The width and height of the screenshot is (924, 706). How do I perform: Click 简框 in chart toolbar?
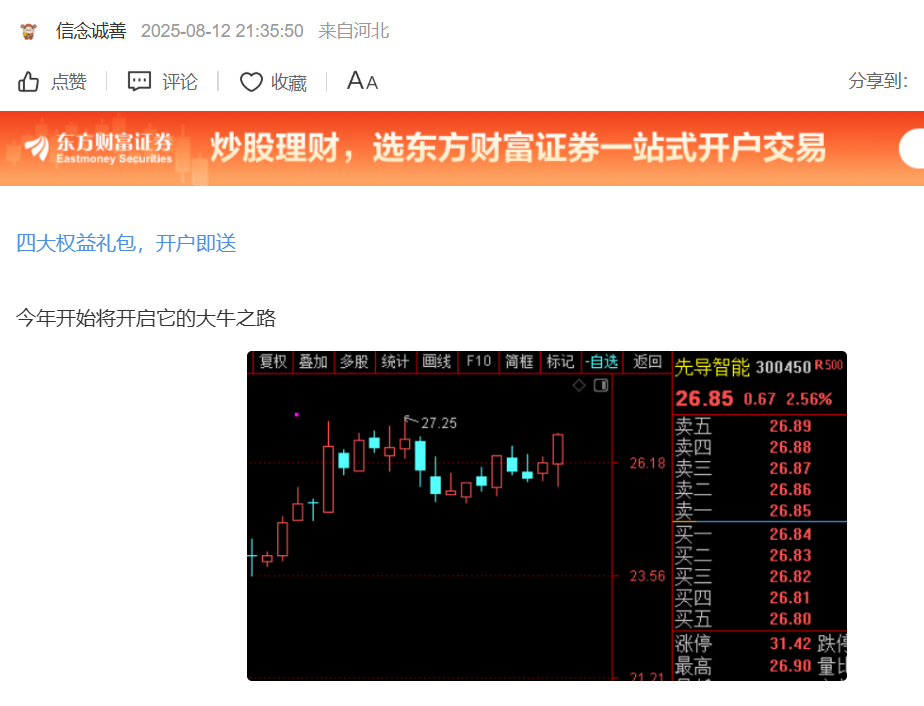pos(519,361)
